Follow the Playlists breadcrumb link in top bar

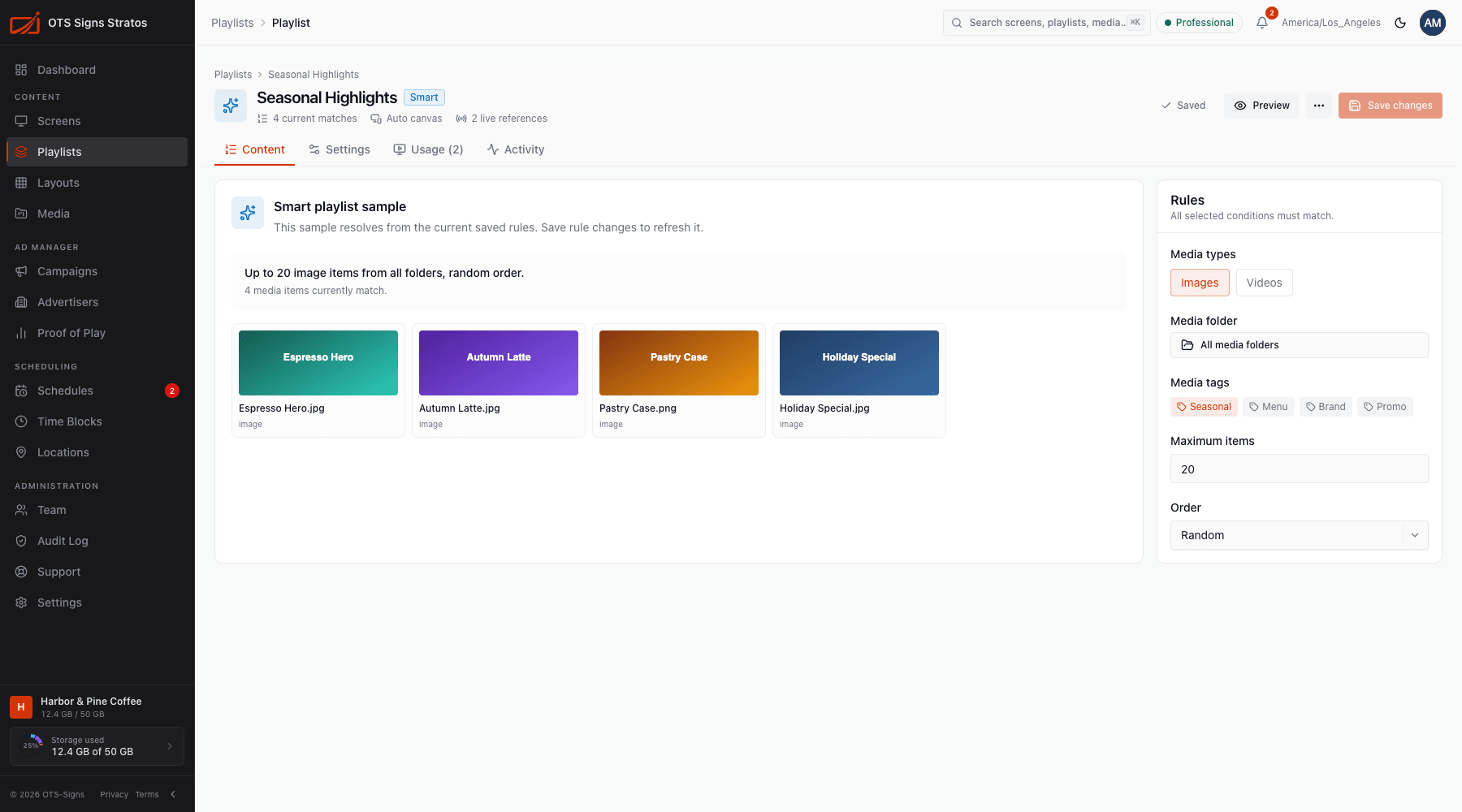pyautogui.click(x=232, y=23)
